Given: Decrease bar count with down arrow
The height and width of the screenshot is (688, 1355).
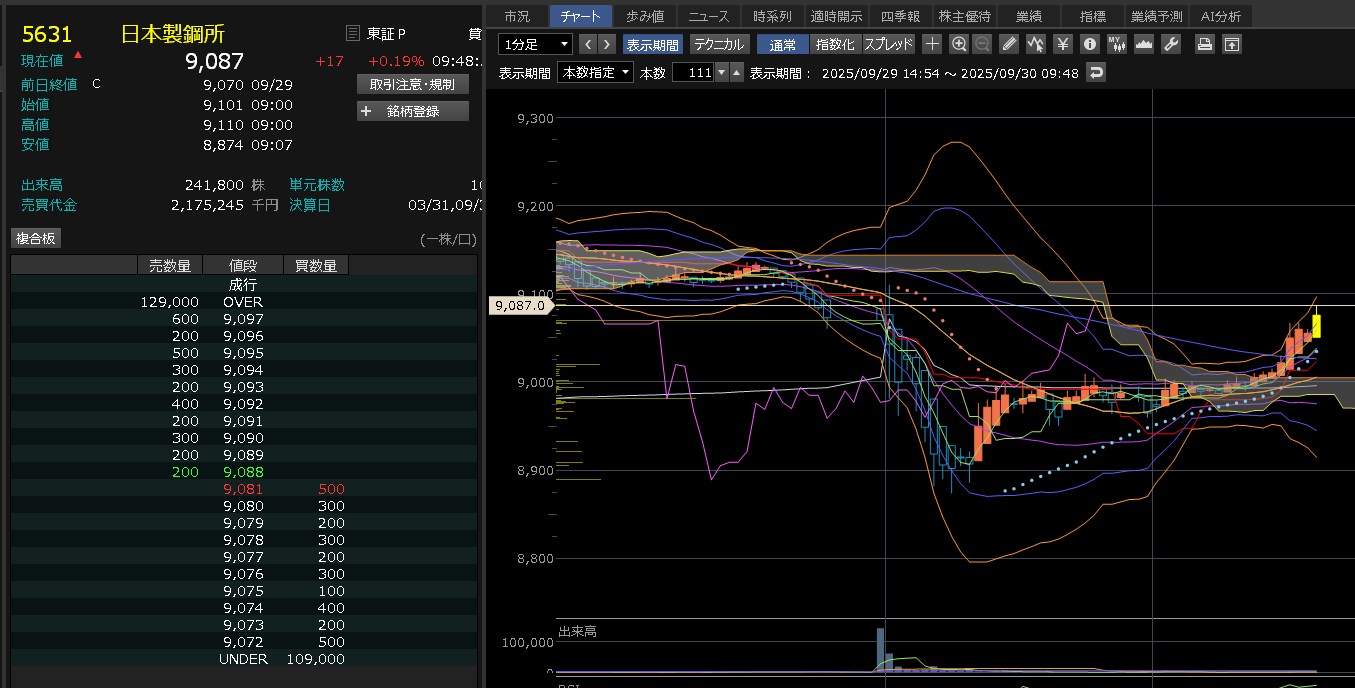Looking at the screenshot, I should [722, 73].
